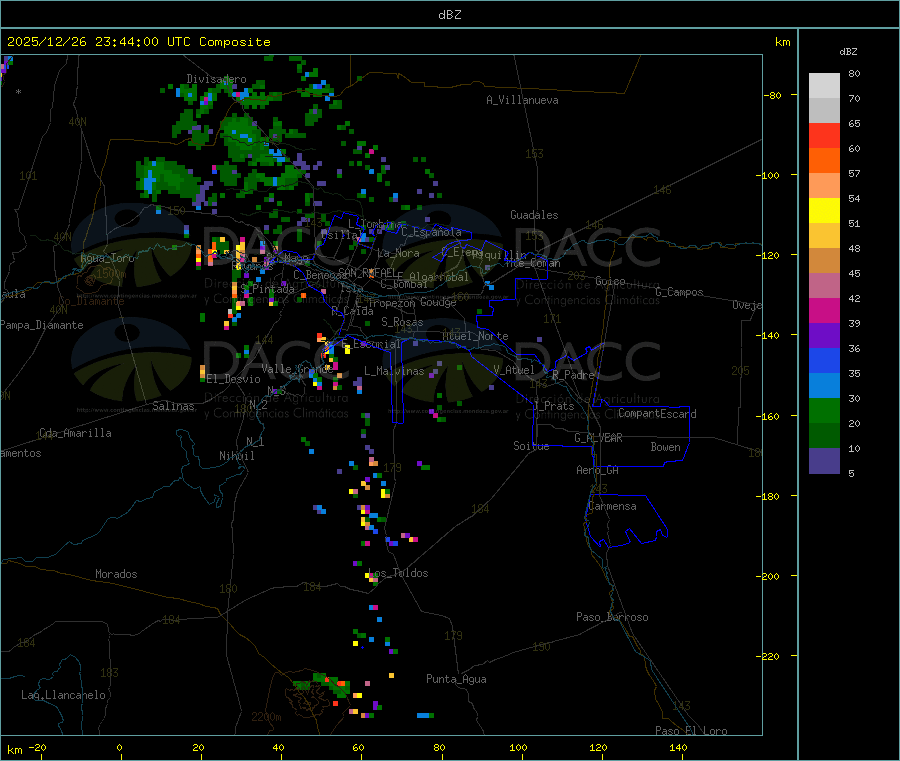This screenshot has width=900, height=761.
Task: Click the Bowen place label
Action: (x=665, y=447)
